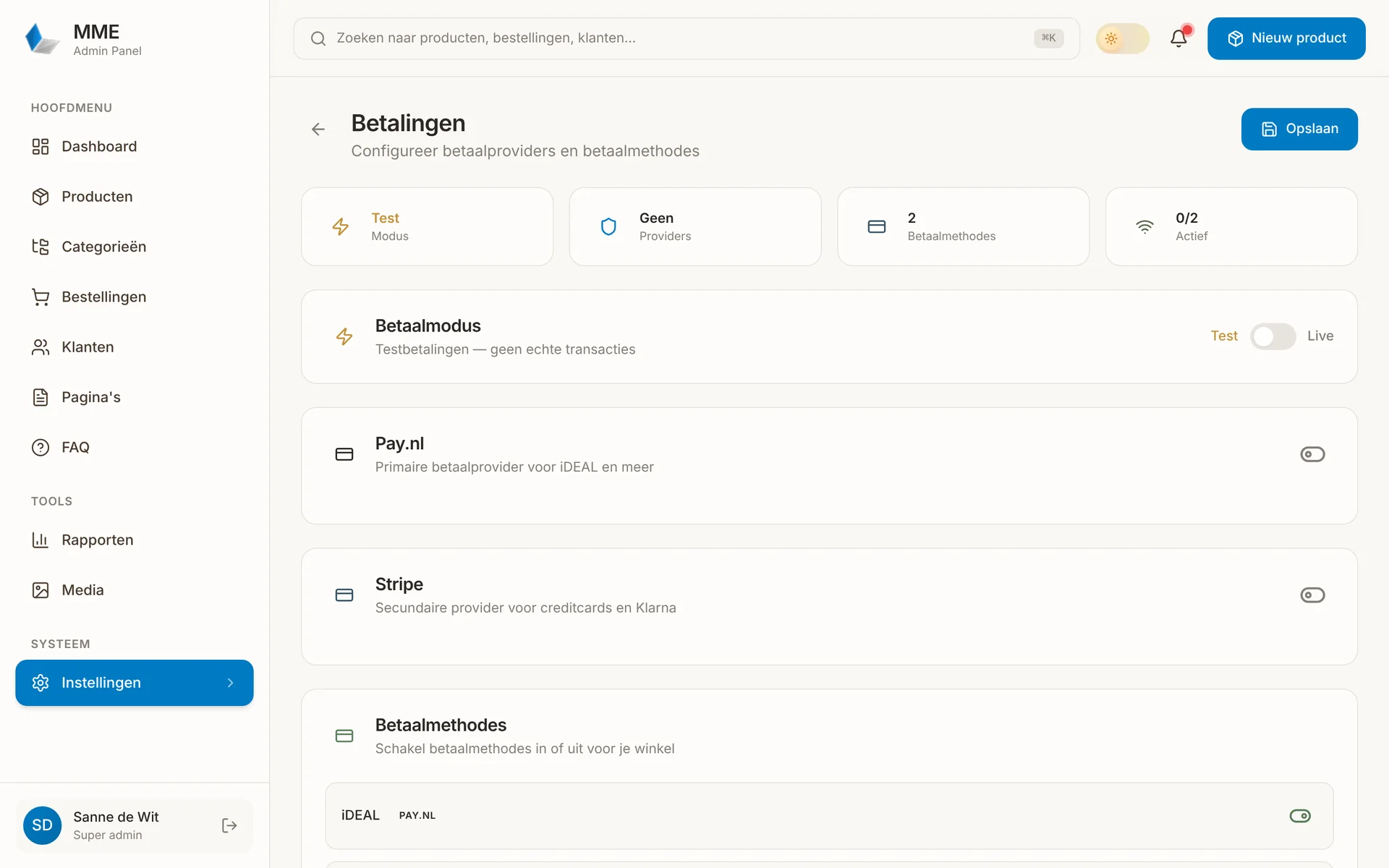Enable the Pay.nl provider toggle
This screenshot has height=868, width=1389.
pyautogui.click(x=1312, y=454)
